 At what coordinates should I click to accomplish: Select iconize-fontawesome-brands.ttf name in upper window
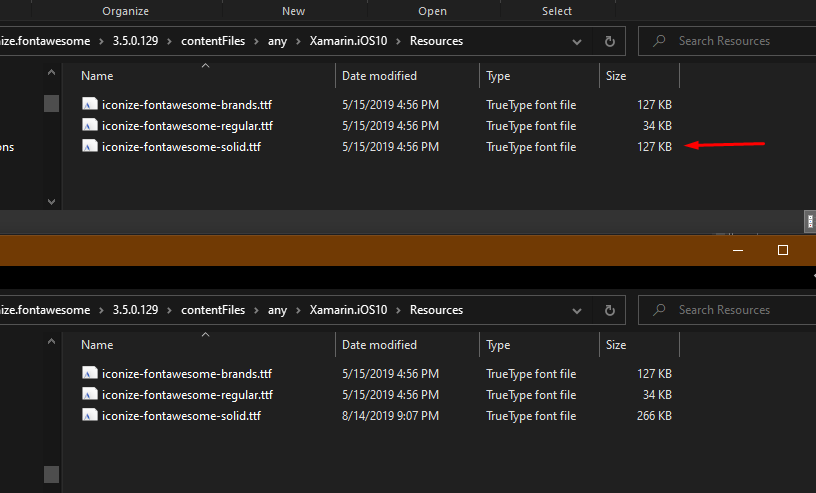point(187,105)
